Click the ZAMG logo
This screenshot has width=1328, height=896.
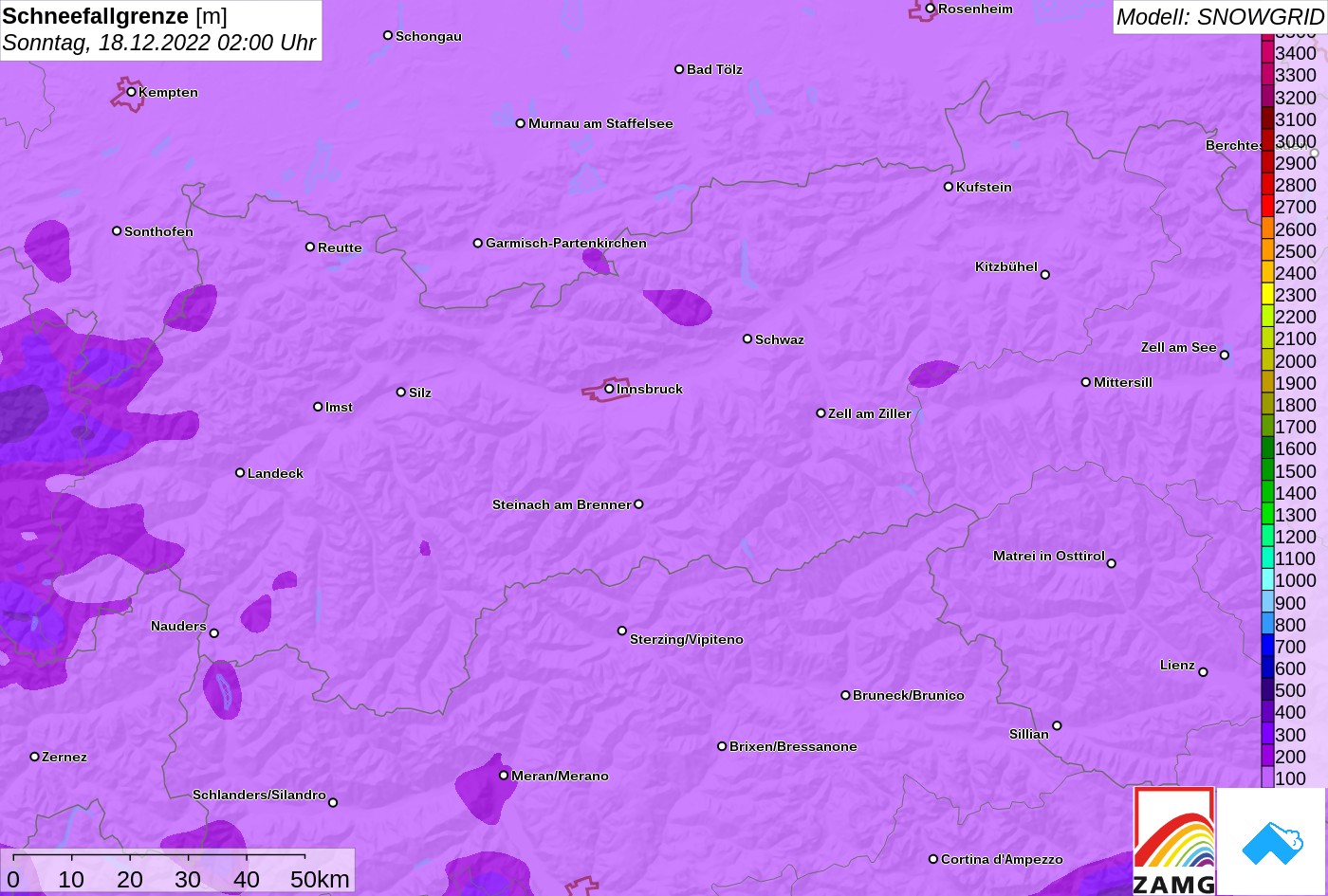(1174, 841)
